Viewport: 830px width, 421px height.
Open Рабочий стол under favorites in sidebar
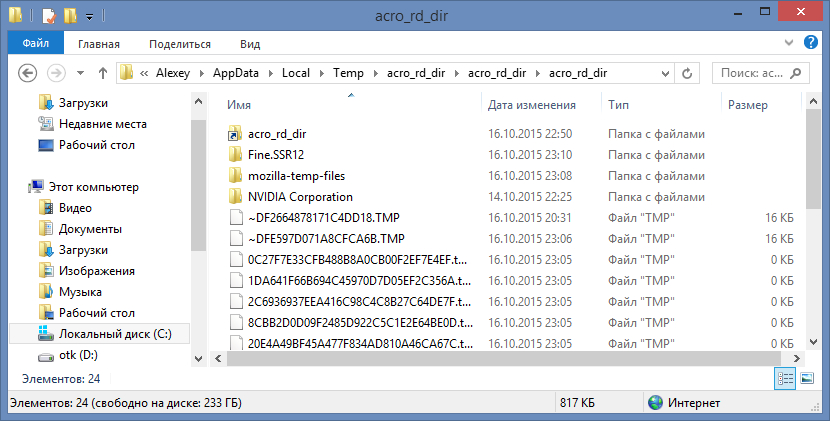[x=97, y=145]
